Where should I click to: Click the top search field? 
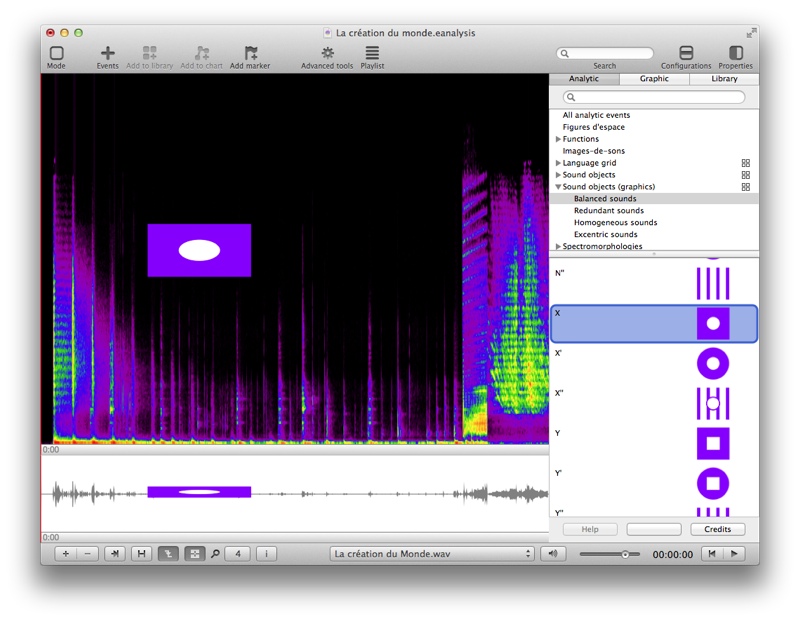coord(605,54)
